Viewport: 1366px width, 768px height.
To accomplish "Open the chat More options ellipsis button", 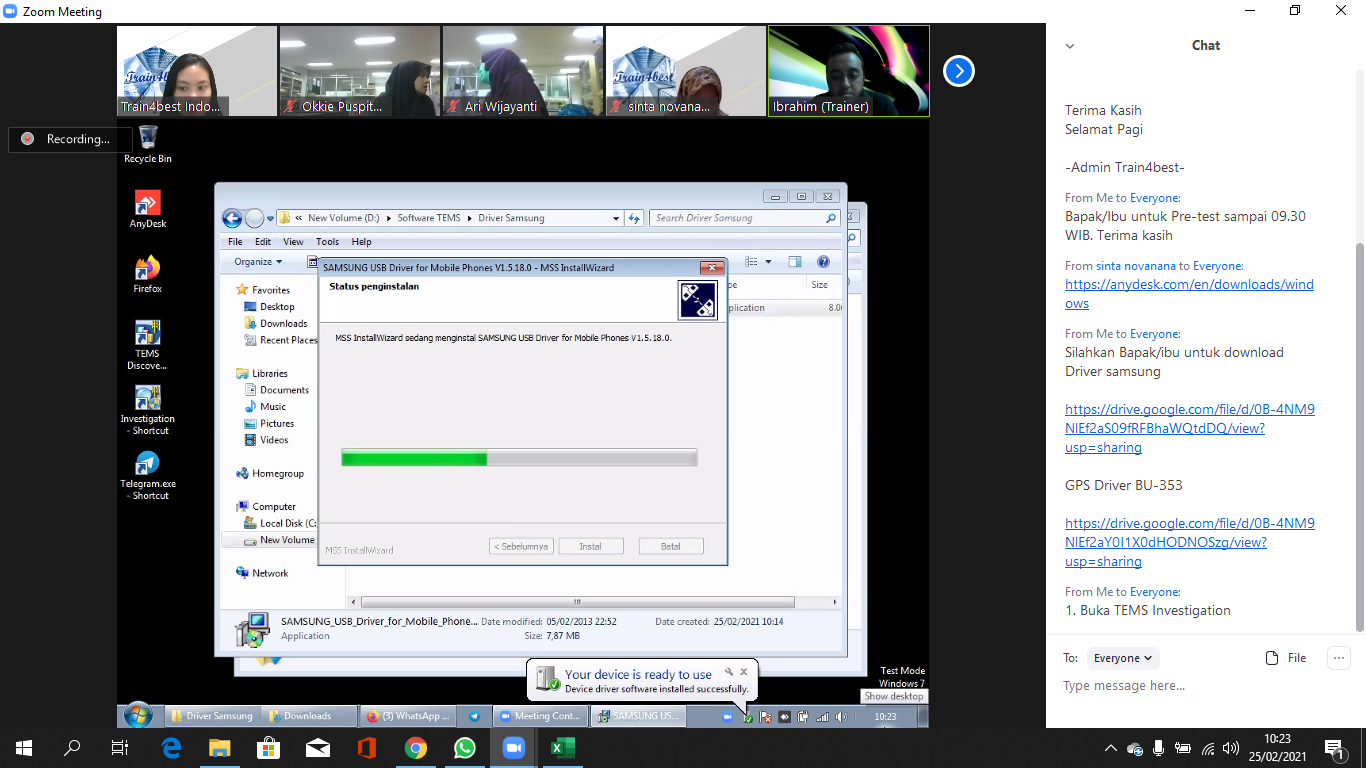I will [x=1338, y=658].
